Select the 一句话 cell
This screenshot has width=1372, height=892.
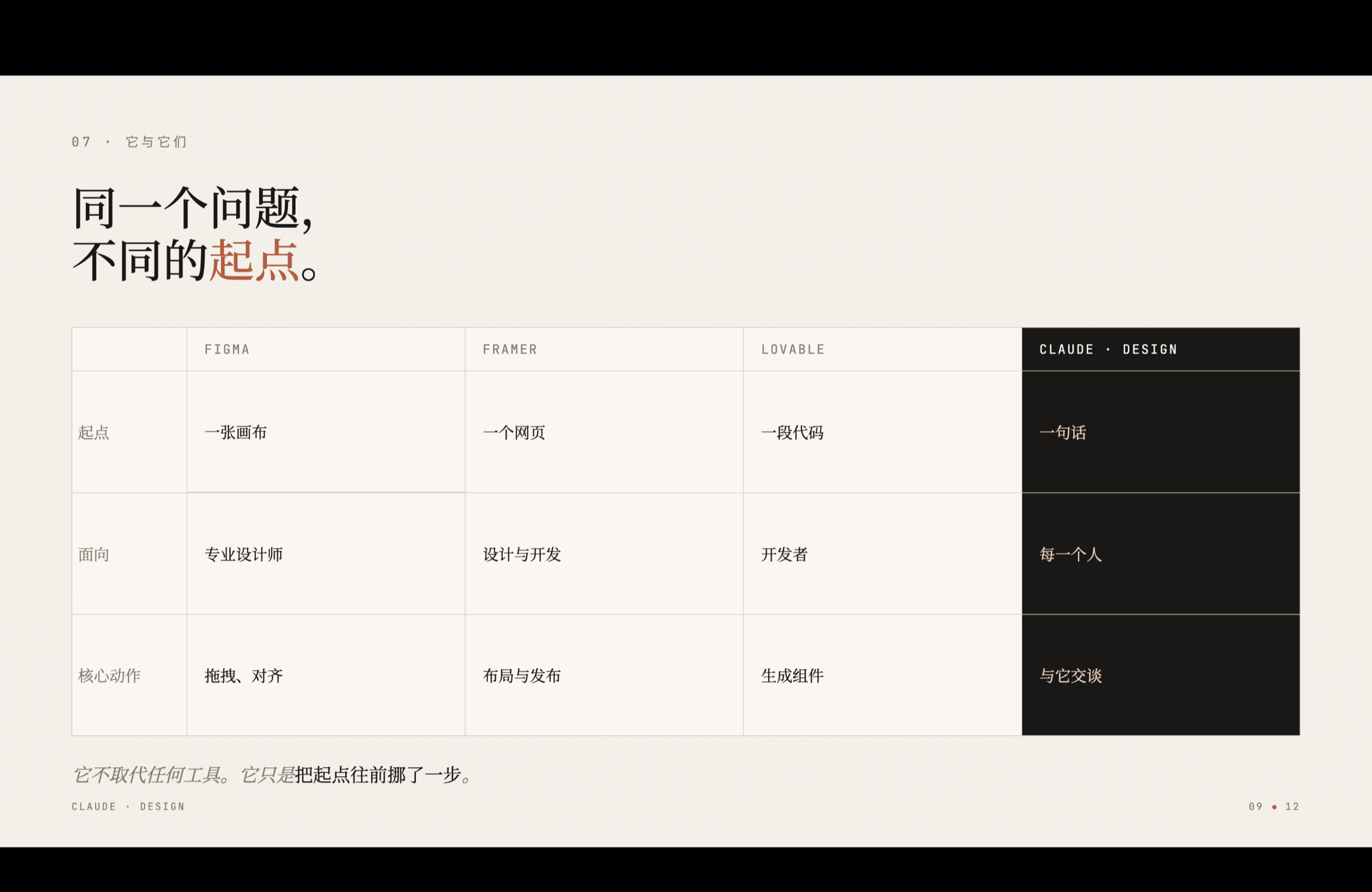click(1063, 433)
